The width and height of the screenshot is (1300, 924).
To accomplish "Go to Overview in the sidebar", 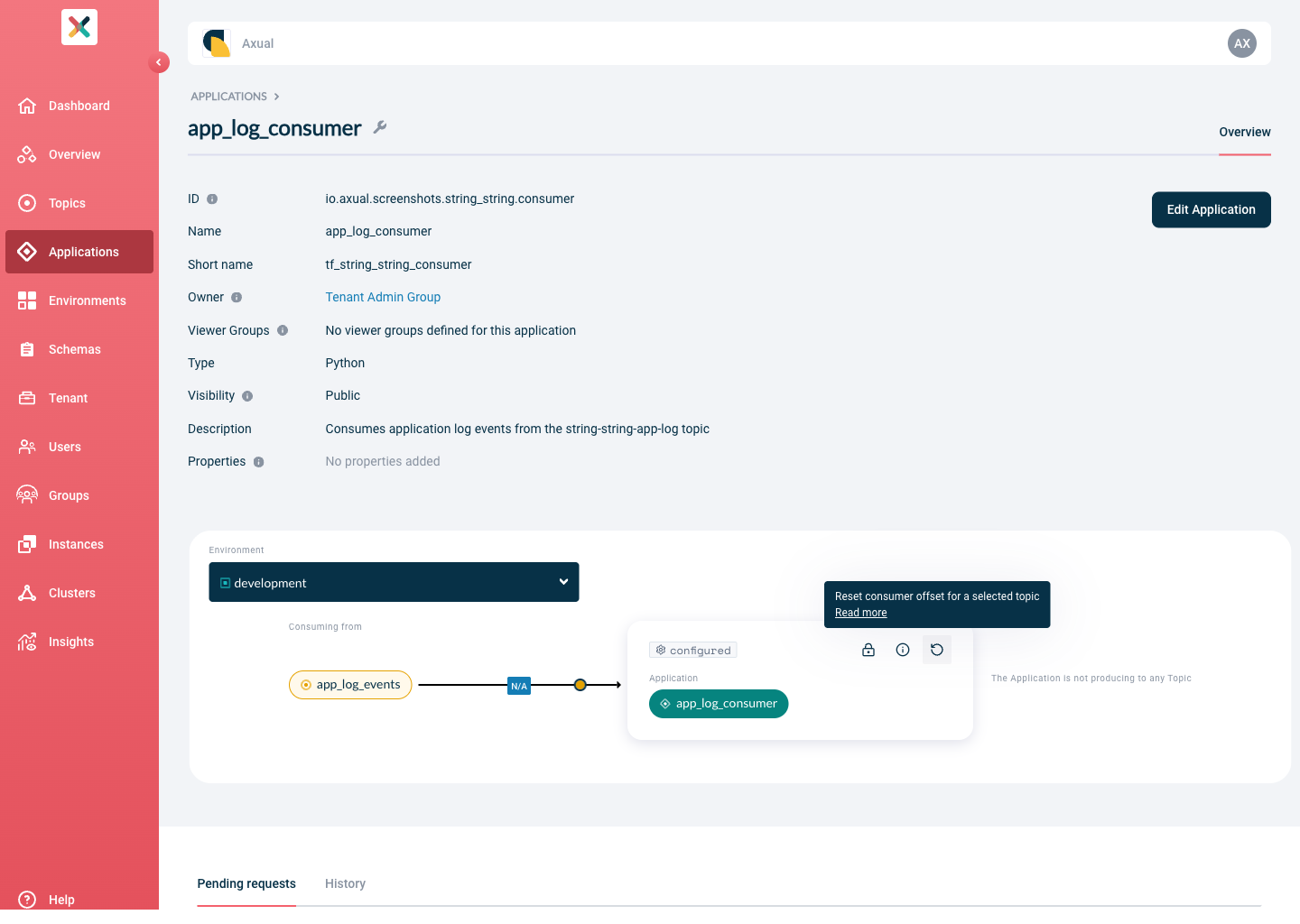I will click(79, 154).
